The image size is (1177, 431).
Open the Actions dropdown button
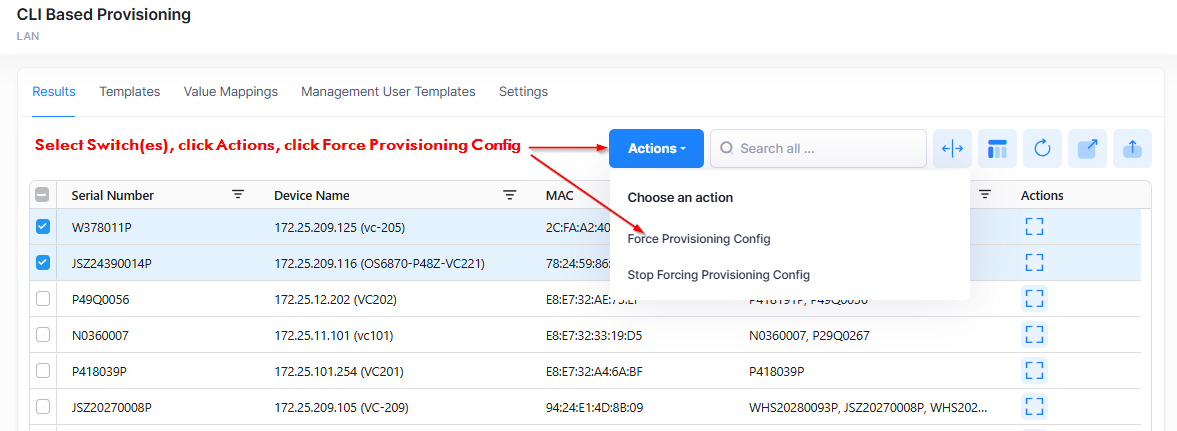click(x=656, y=149)
